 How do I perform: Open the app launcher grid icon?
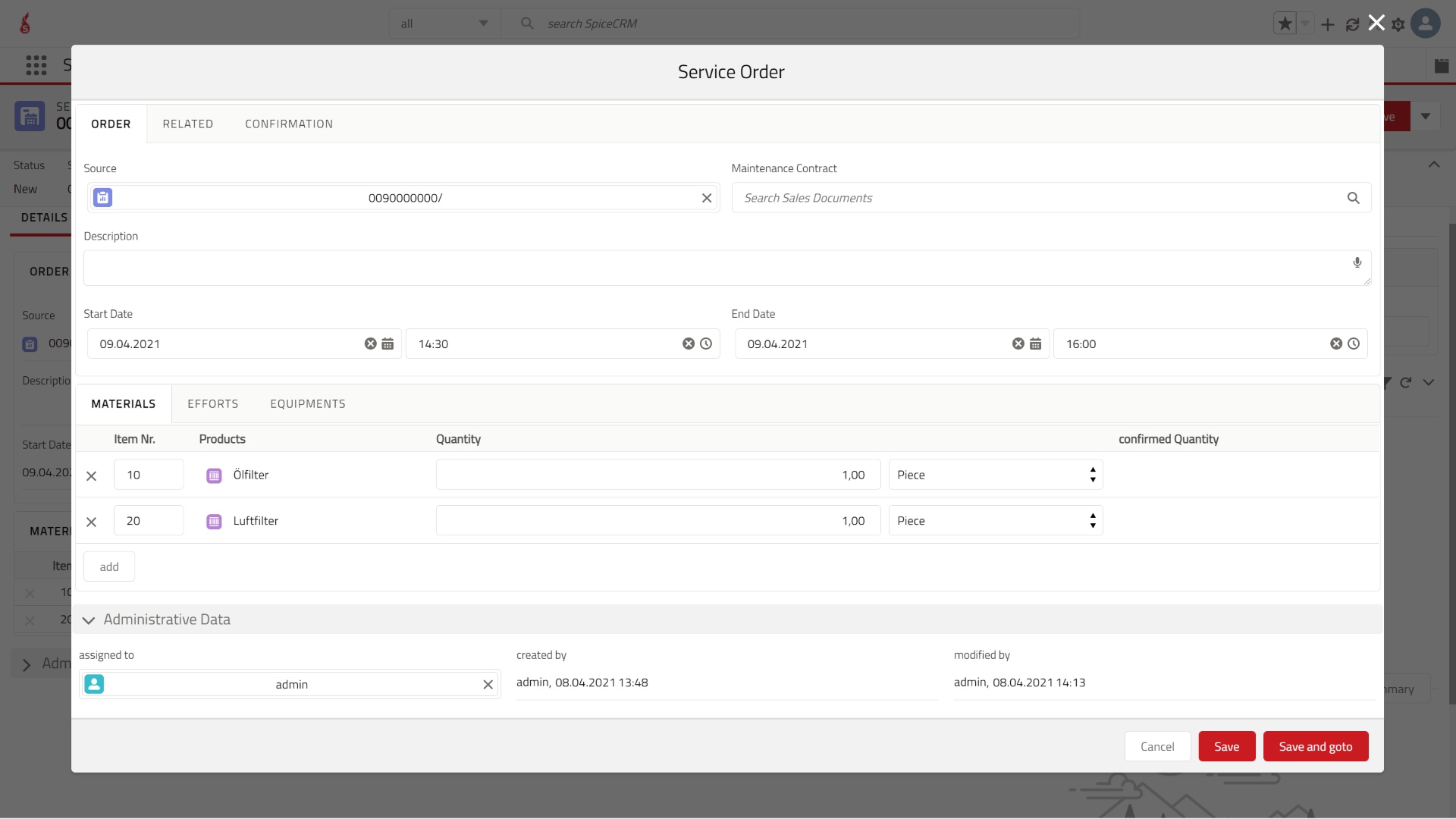(36, 65)
